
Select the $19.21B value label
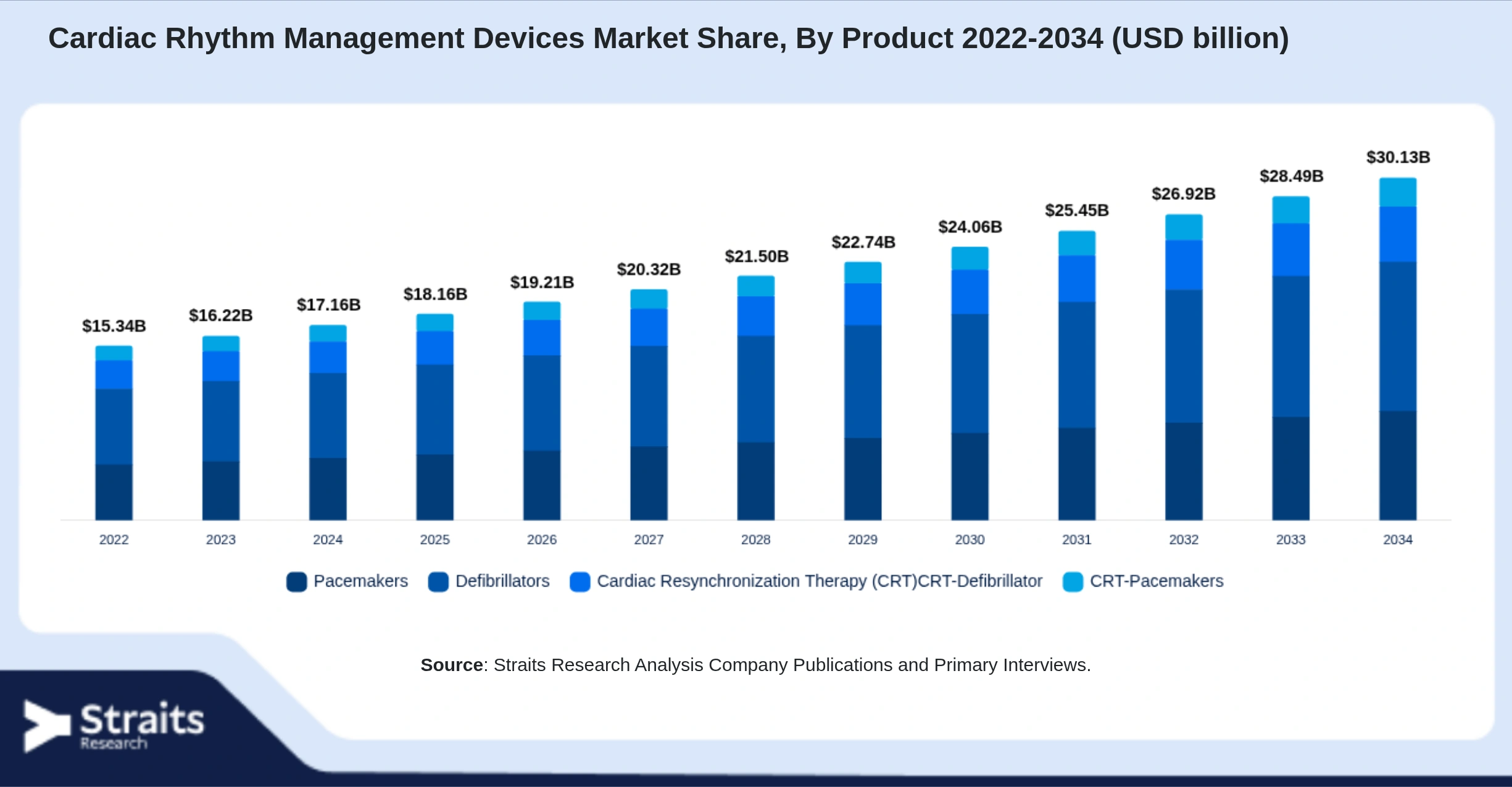pos(542,282)
